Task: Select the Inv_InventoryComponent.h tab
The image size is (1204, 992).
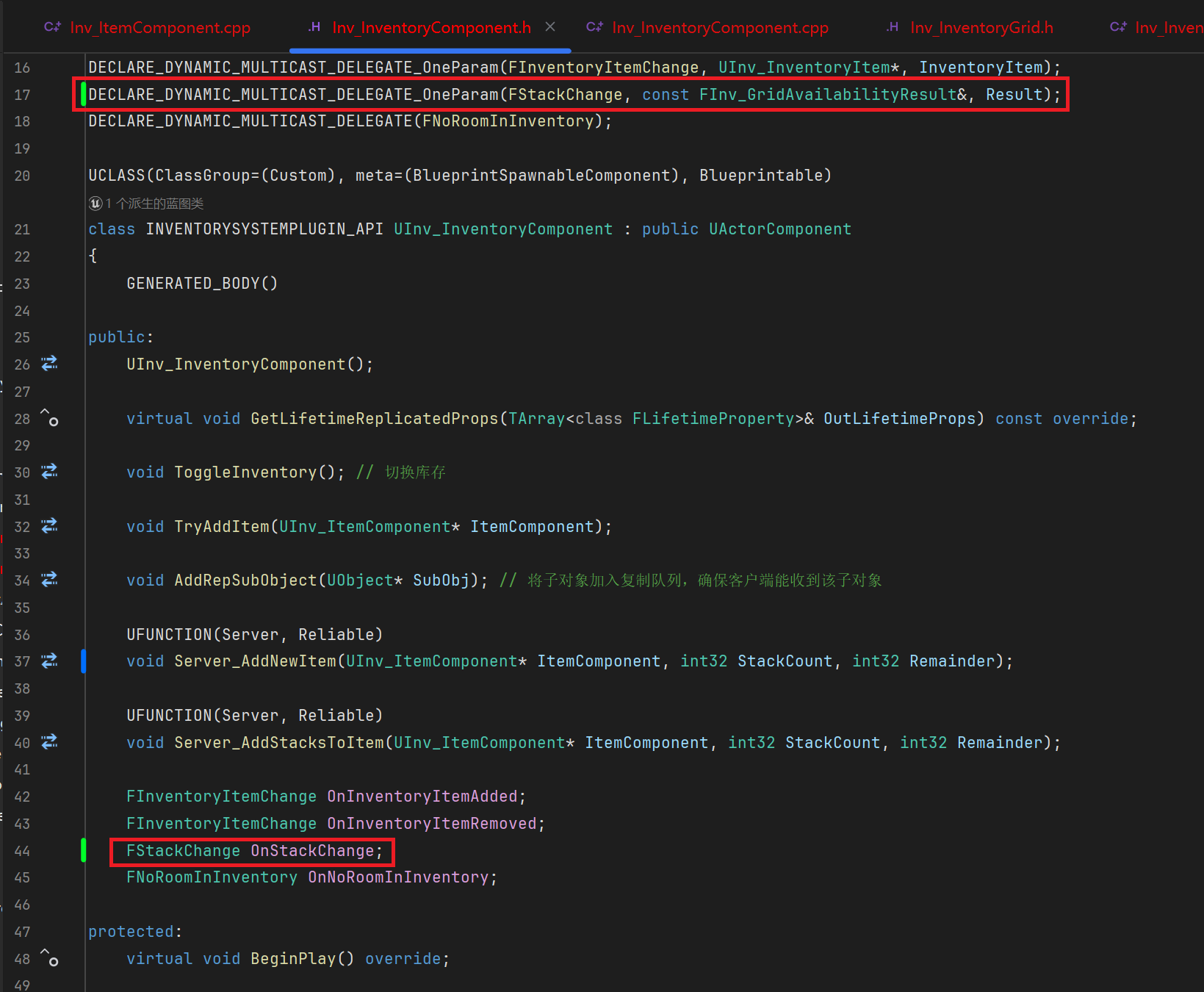Action: pos(431,28)
